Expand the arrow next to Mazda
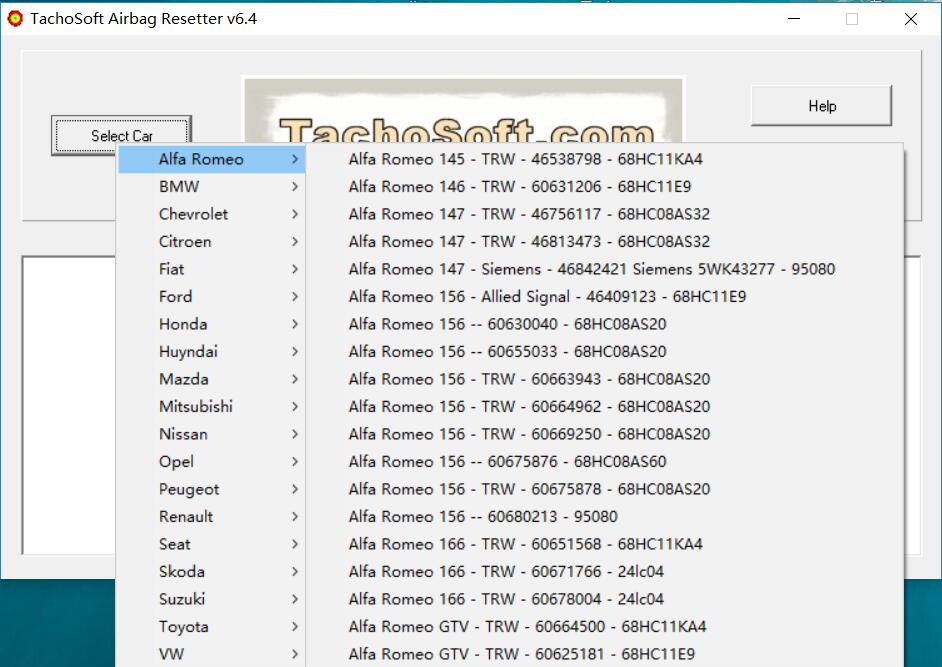Viewport: 942px width, 667px height. (x=294, y=379)
